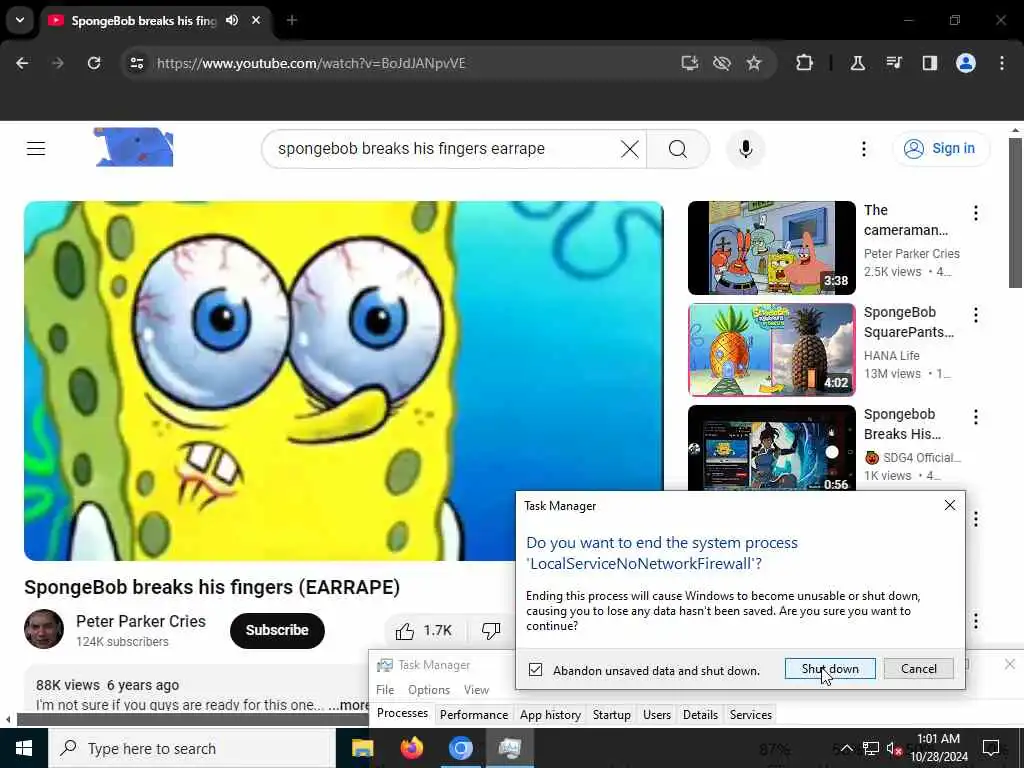The image size is (1024, 768).
Task: Clear the YouTube search query
Action: pyautogui.click(x=630, y=149)
